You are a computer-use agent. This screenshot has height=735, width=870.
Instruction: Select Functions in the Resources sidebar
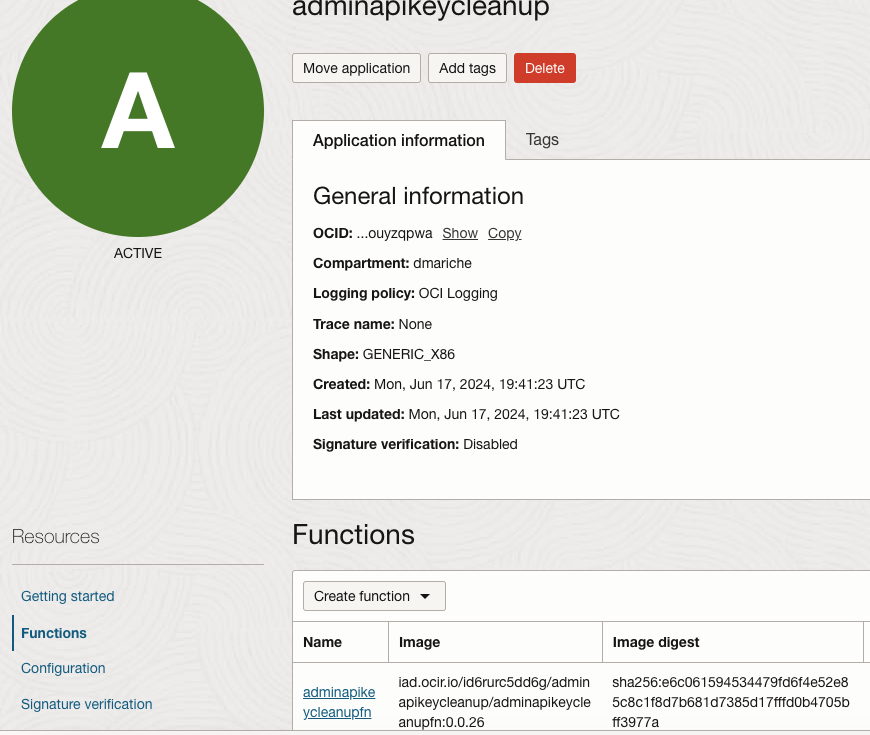pos(54,633)
